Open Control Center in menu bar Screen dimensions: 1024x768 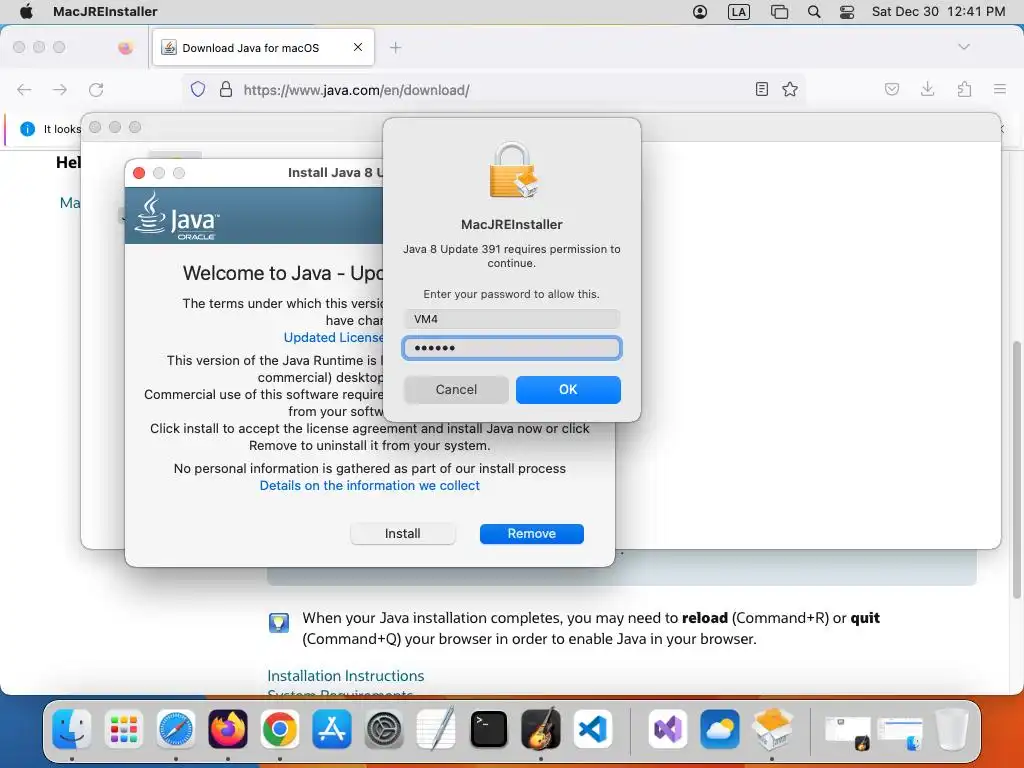click(x=847, y=12)
